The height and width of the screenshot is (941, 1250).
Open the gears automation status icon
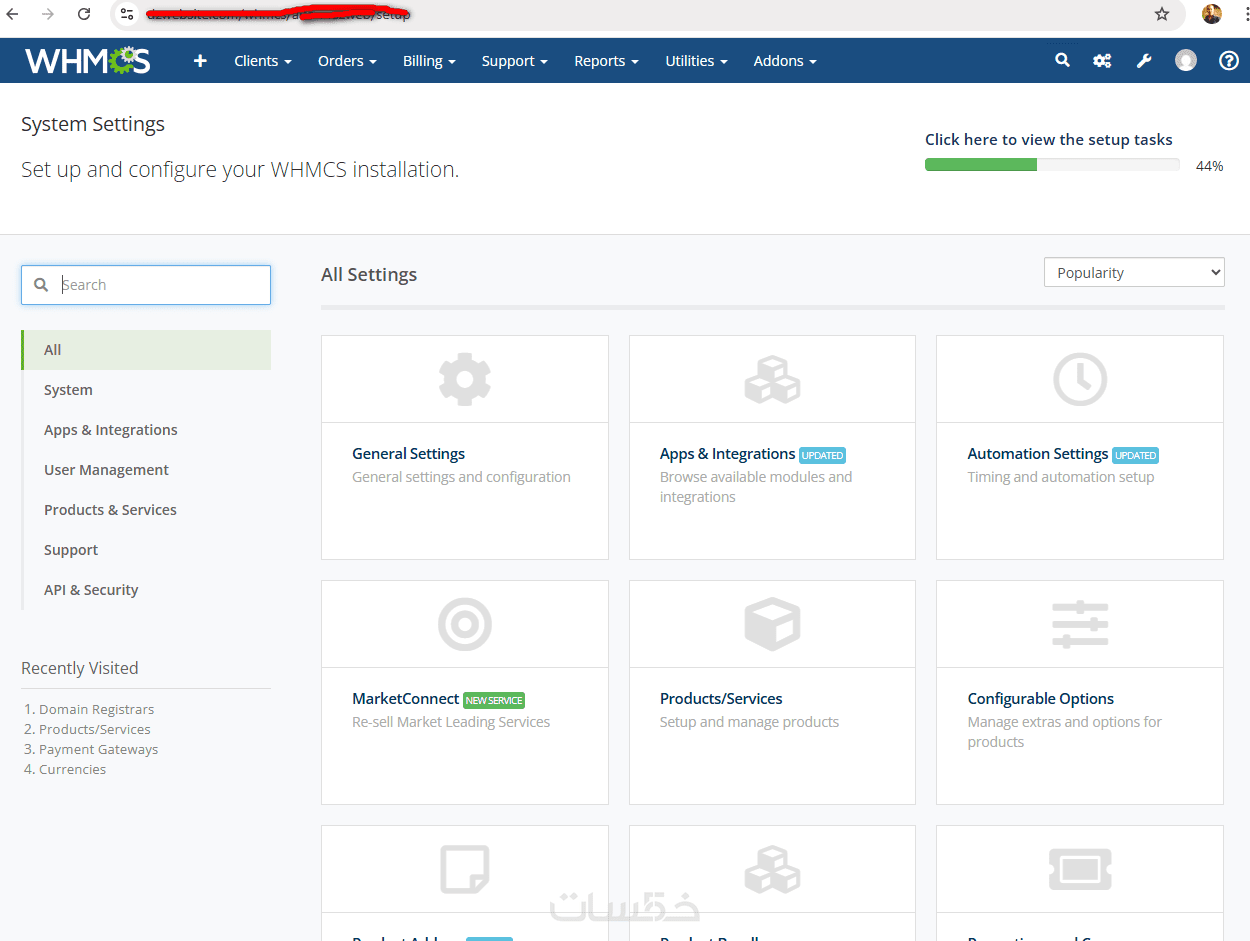coord(1102,61)
